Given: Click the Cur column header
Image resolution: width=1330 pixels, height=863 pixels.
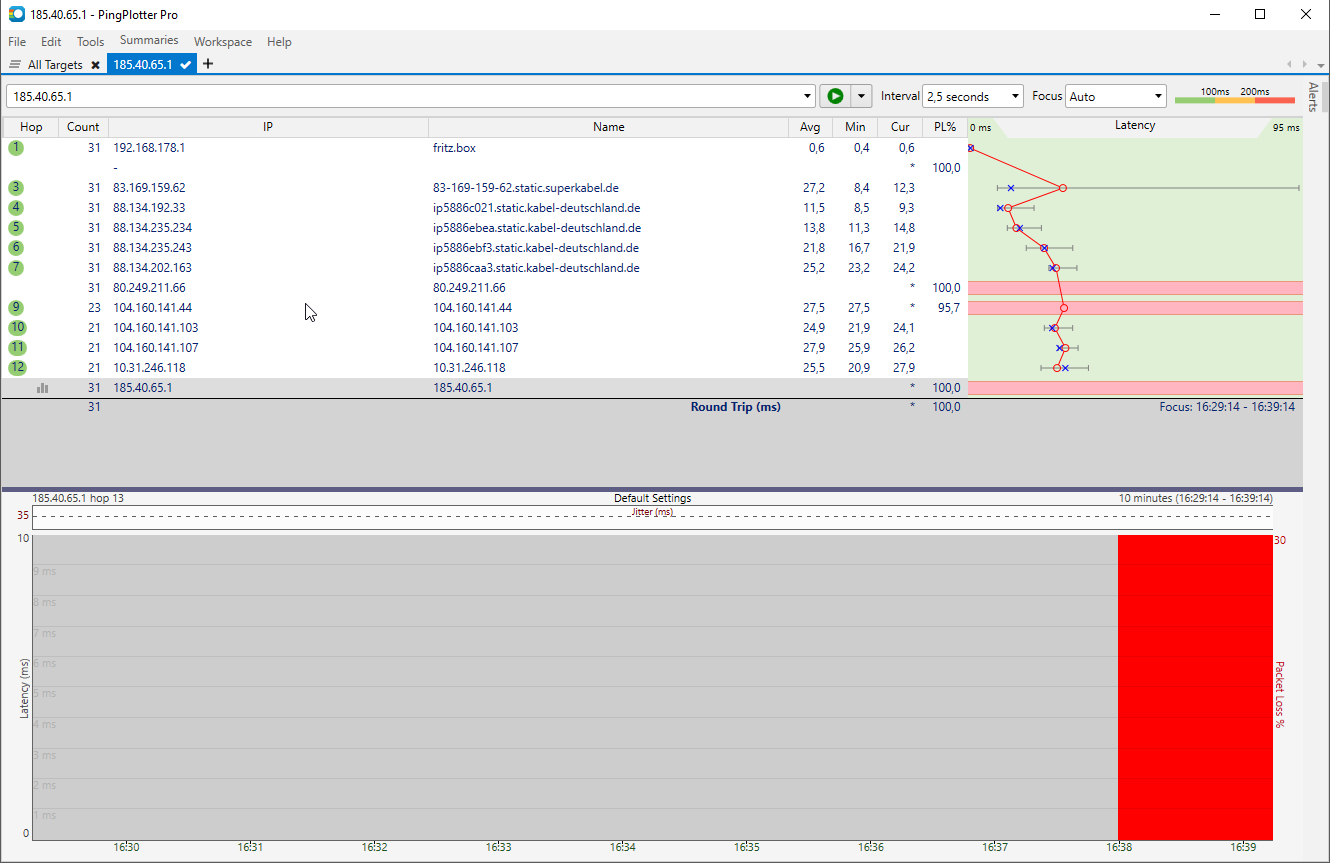Looking at the screenshot, I should (900, 127).
